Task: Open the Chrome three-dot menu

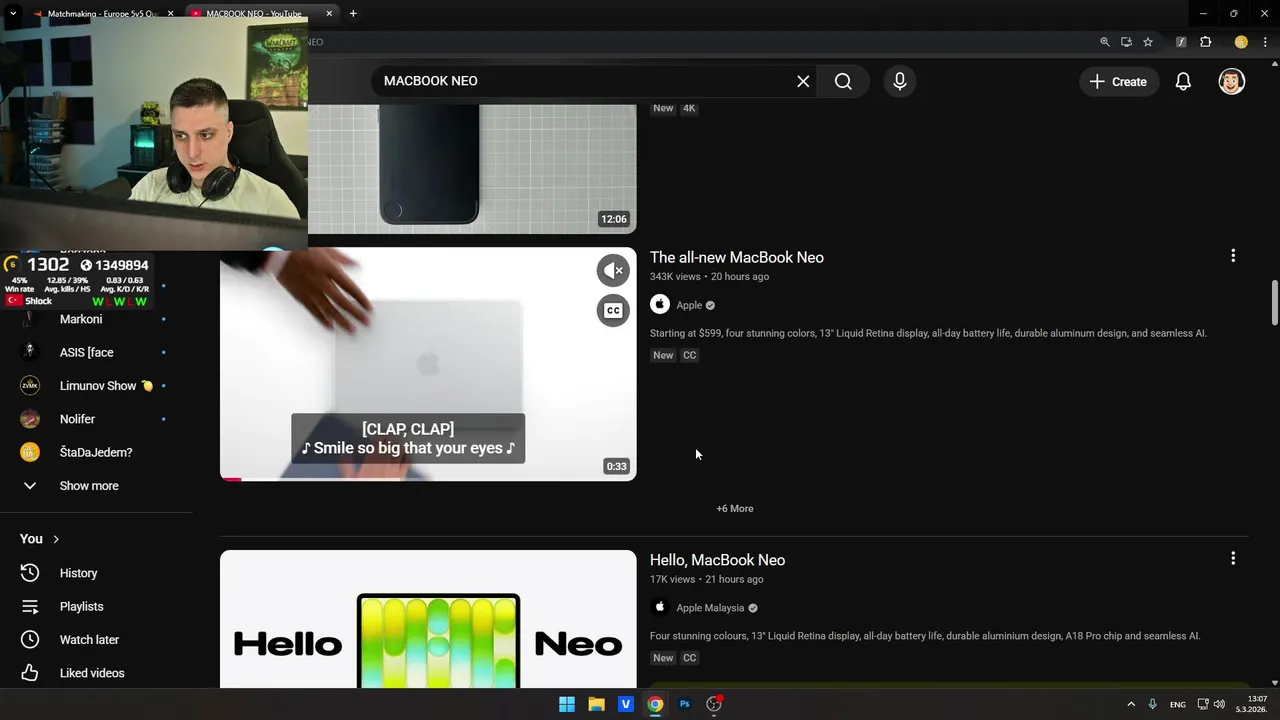Action: pos(1265,42)
